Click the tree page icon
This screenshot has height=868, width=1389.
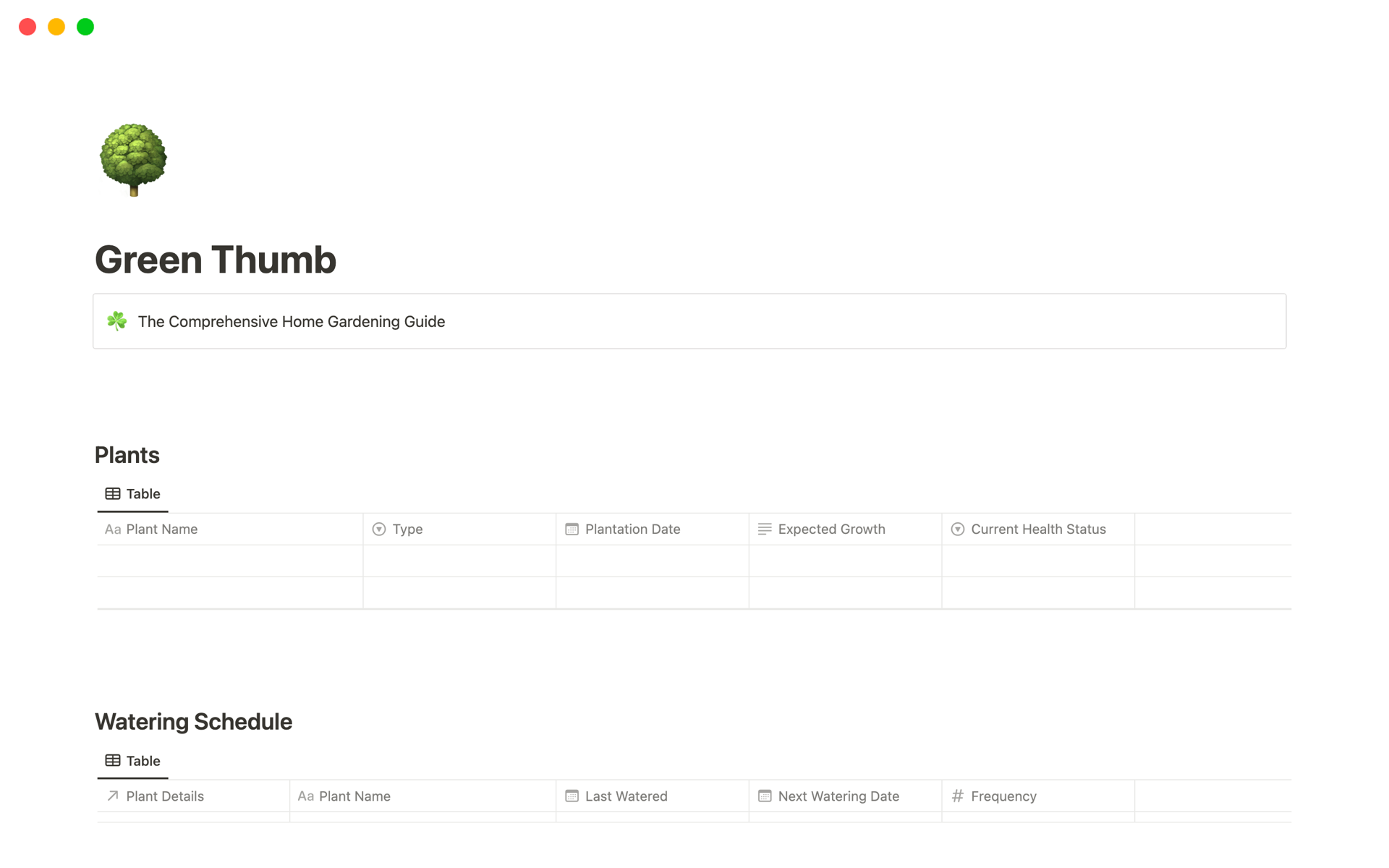(x=133, y=159)
